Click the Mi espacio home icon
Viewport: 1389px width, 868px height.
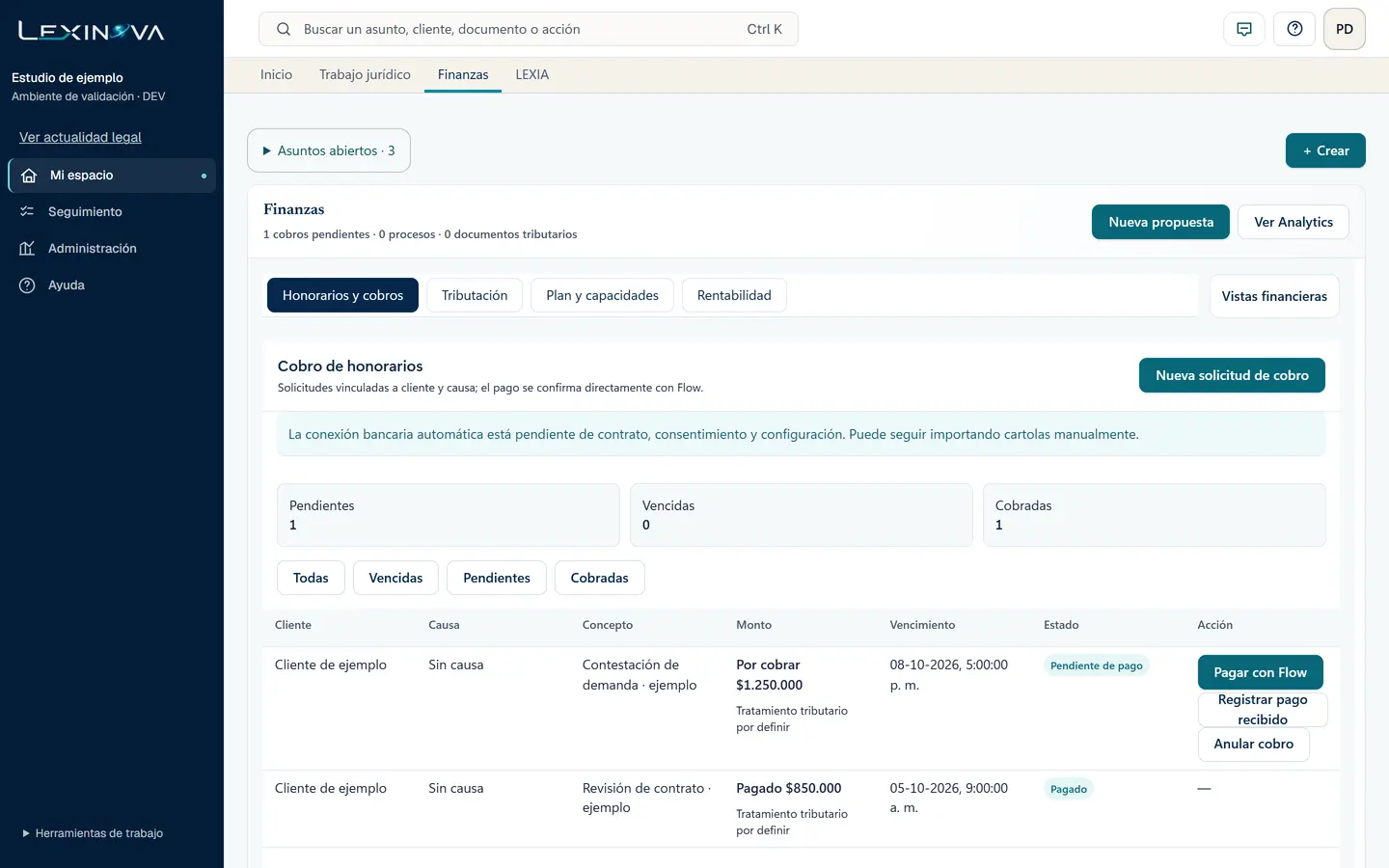[29, 176]
